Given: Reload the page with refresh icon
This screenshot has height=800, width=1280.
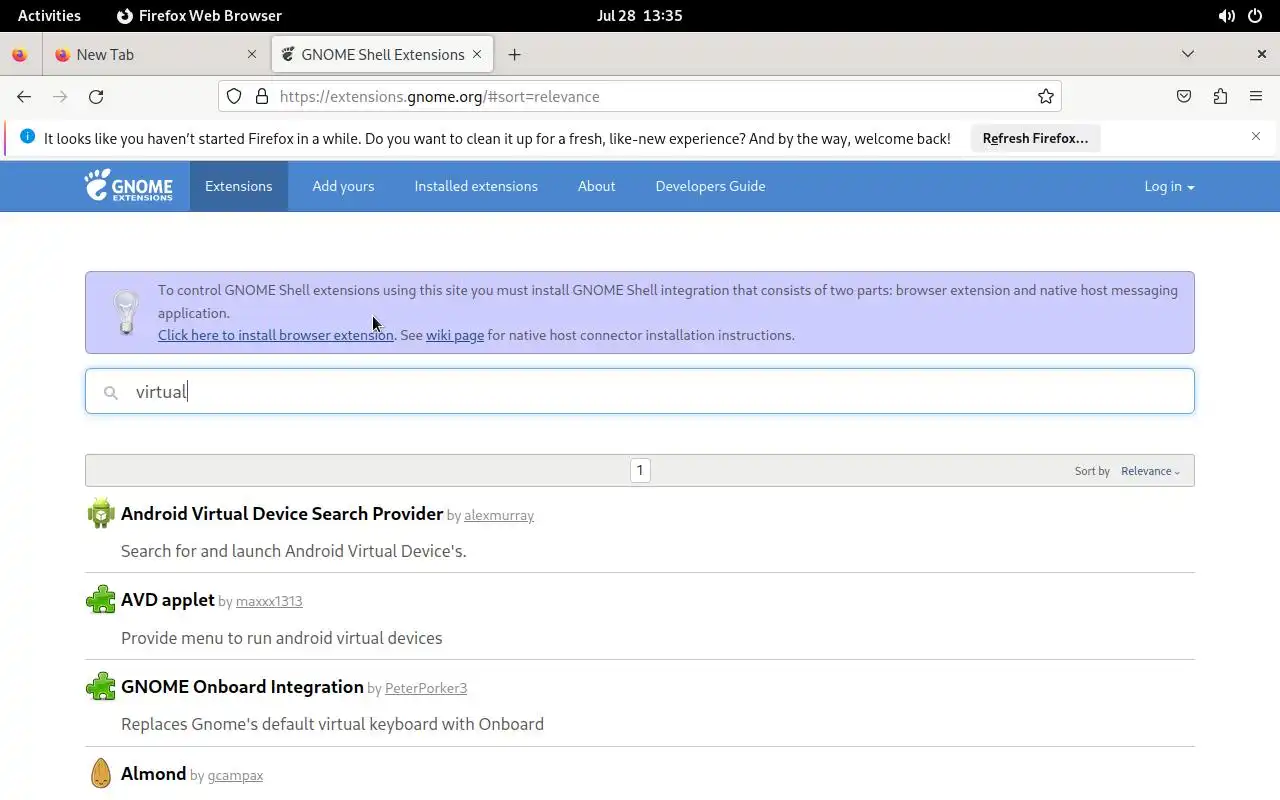Looking at the screenshot, I should point(96,97).
